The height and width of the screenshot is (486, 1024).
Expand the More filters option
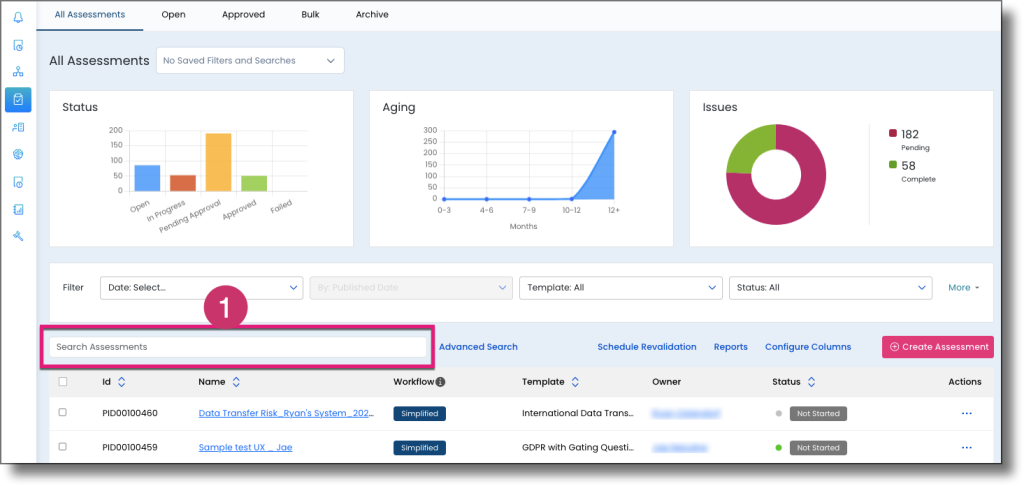click(x=964, y=287)
